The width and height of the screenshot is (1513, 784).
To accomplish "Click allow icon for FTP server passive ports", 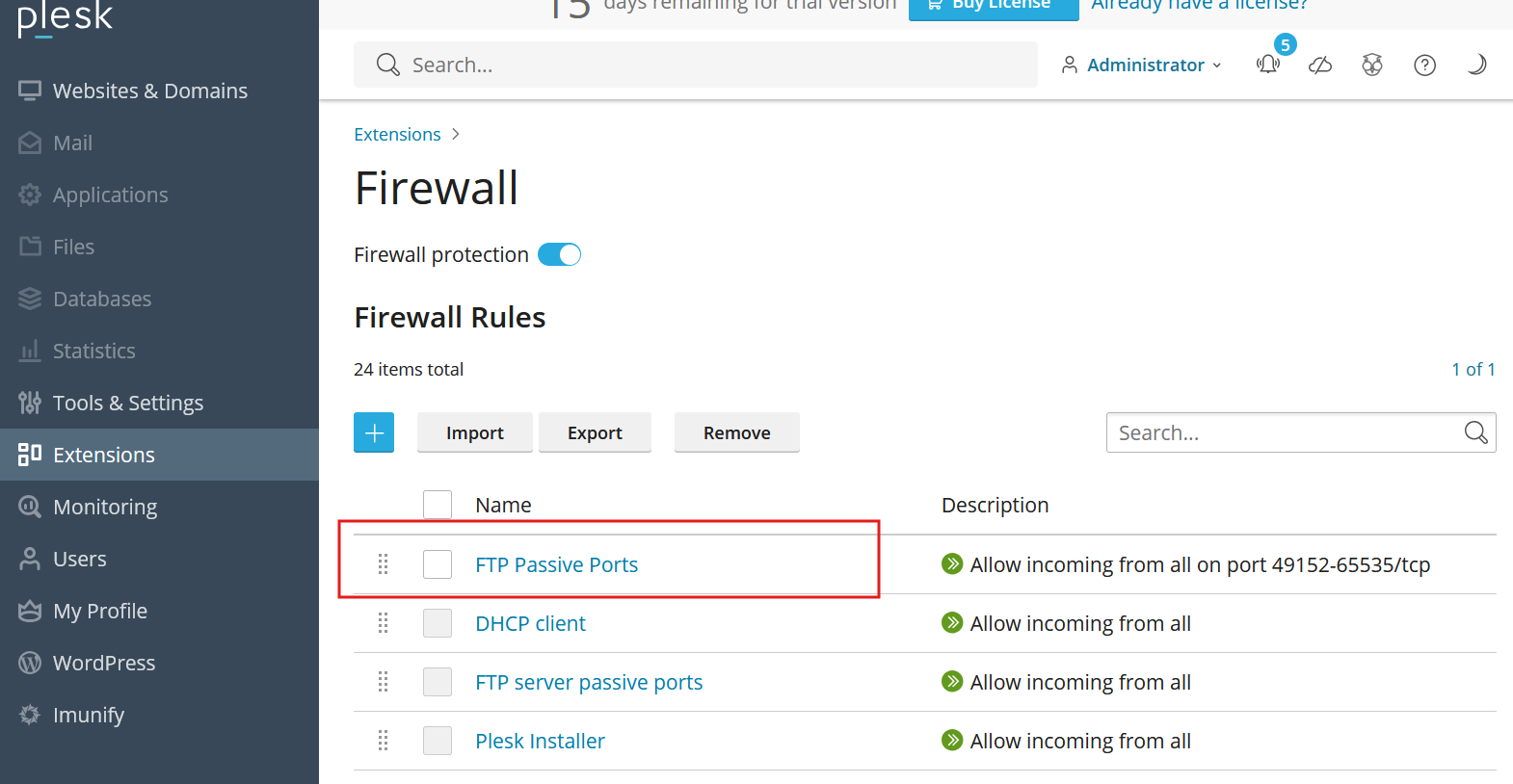I will [x=952, y=681].
